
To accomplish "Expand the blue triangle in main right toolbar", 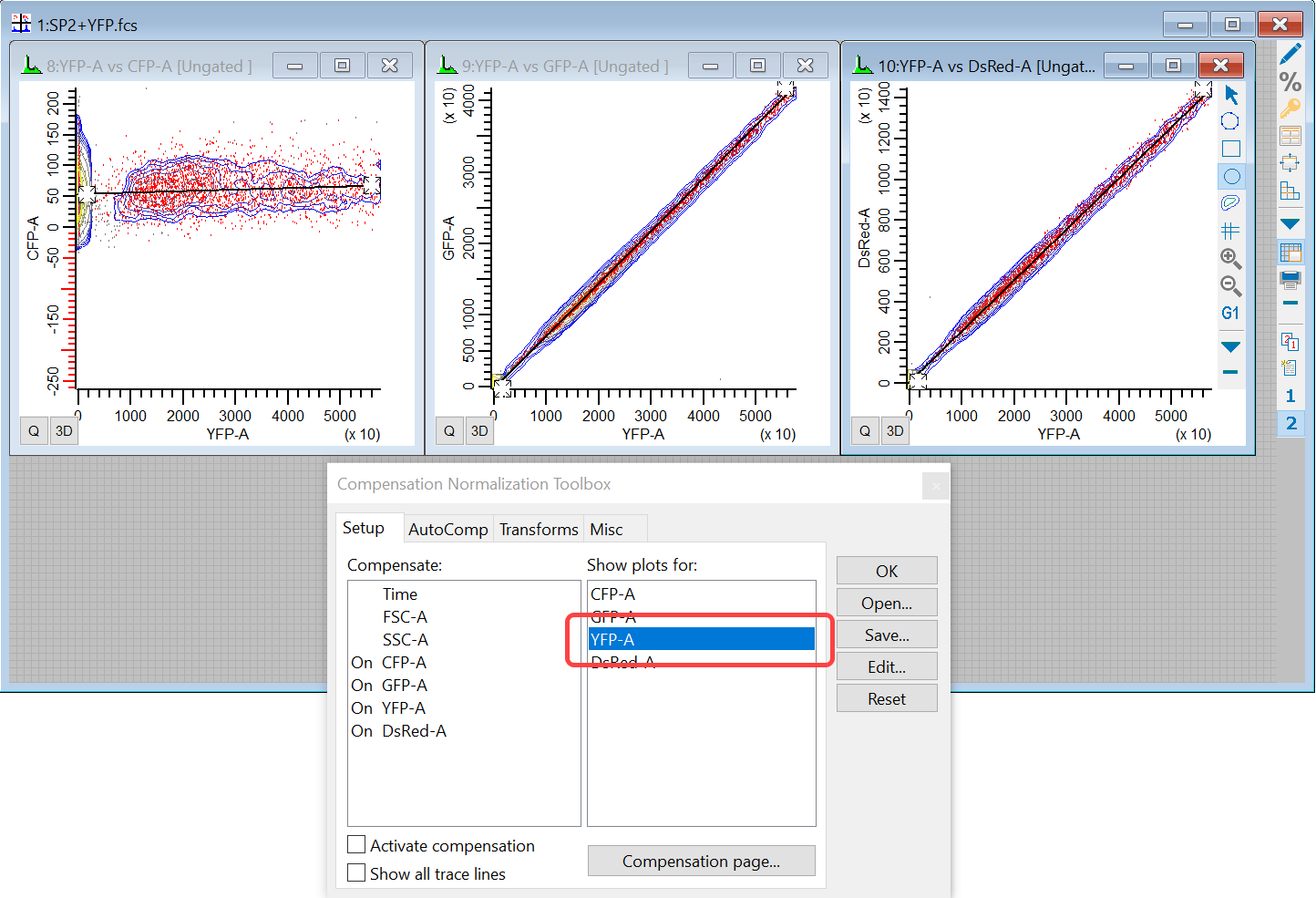I will [x=1290, y=223].
